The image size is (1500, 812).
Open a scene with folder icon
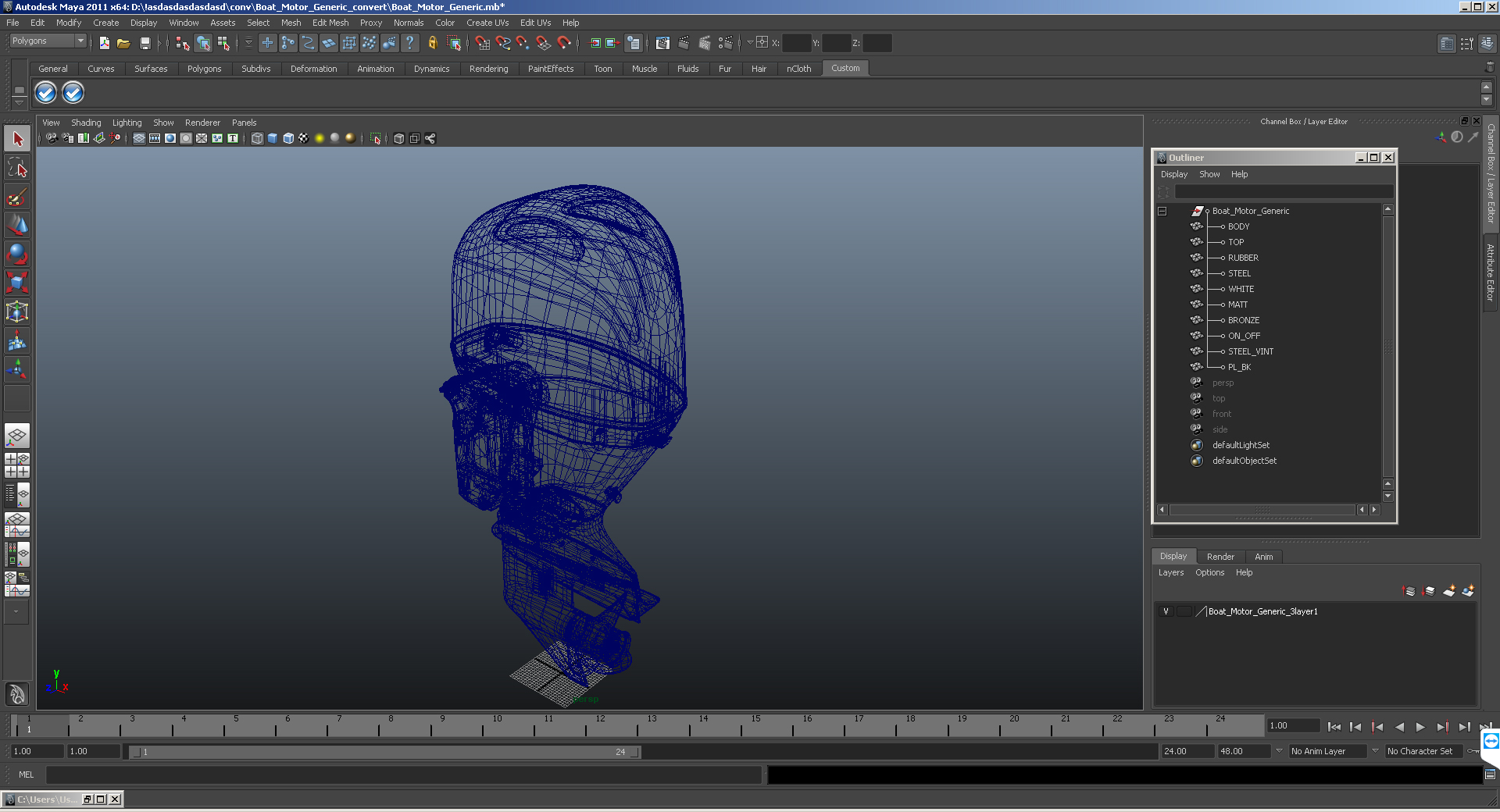tap(123, 43)
